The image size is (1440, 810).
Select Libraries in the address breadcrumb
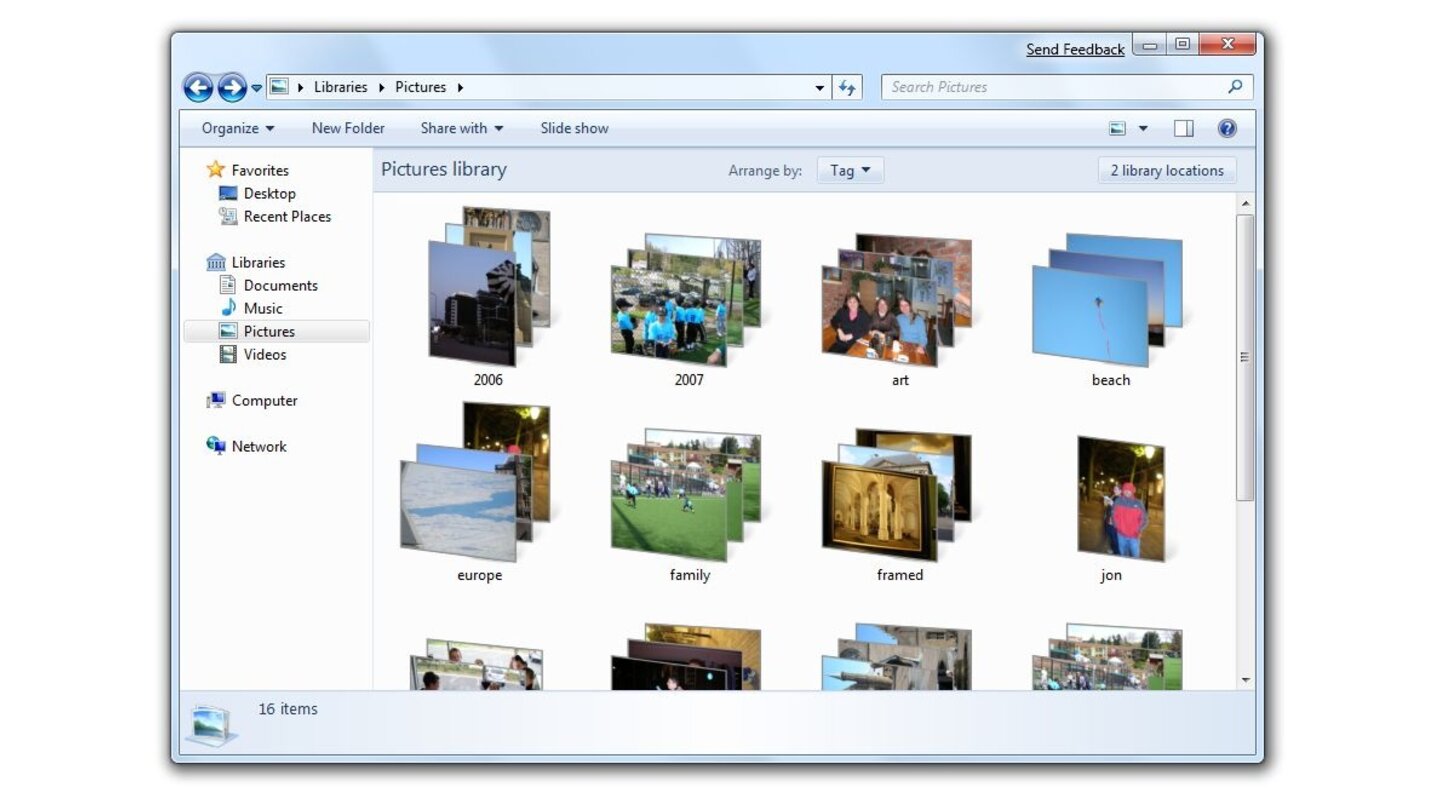pos(340,87)
